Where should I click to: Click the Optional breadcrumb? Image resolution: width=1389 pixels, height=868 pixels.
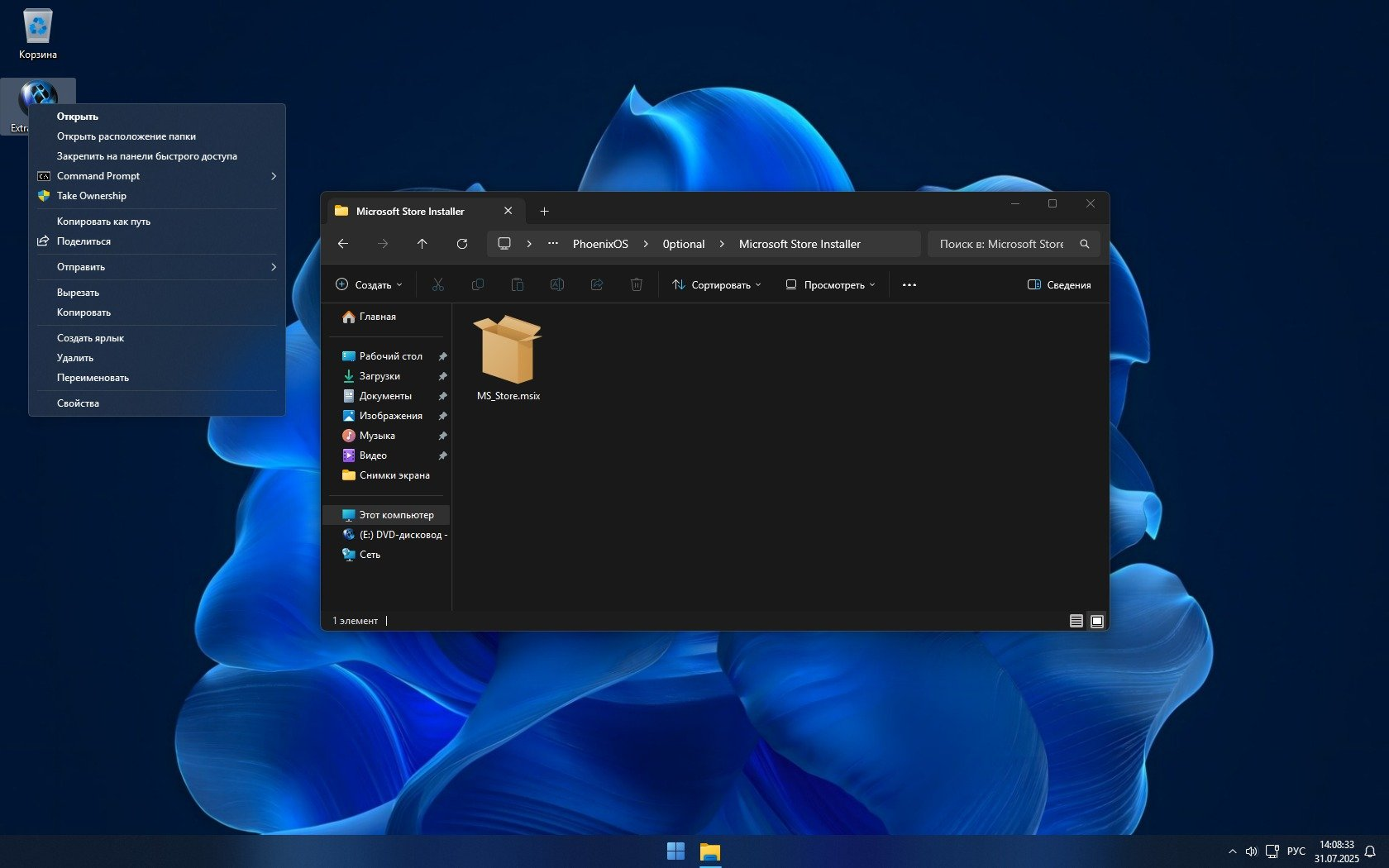tap(684, 244)
